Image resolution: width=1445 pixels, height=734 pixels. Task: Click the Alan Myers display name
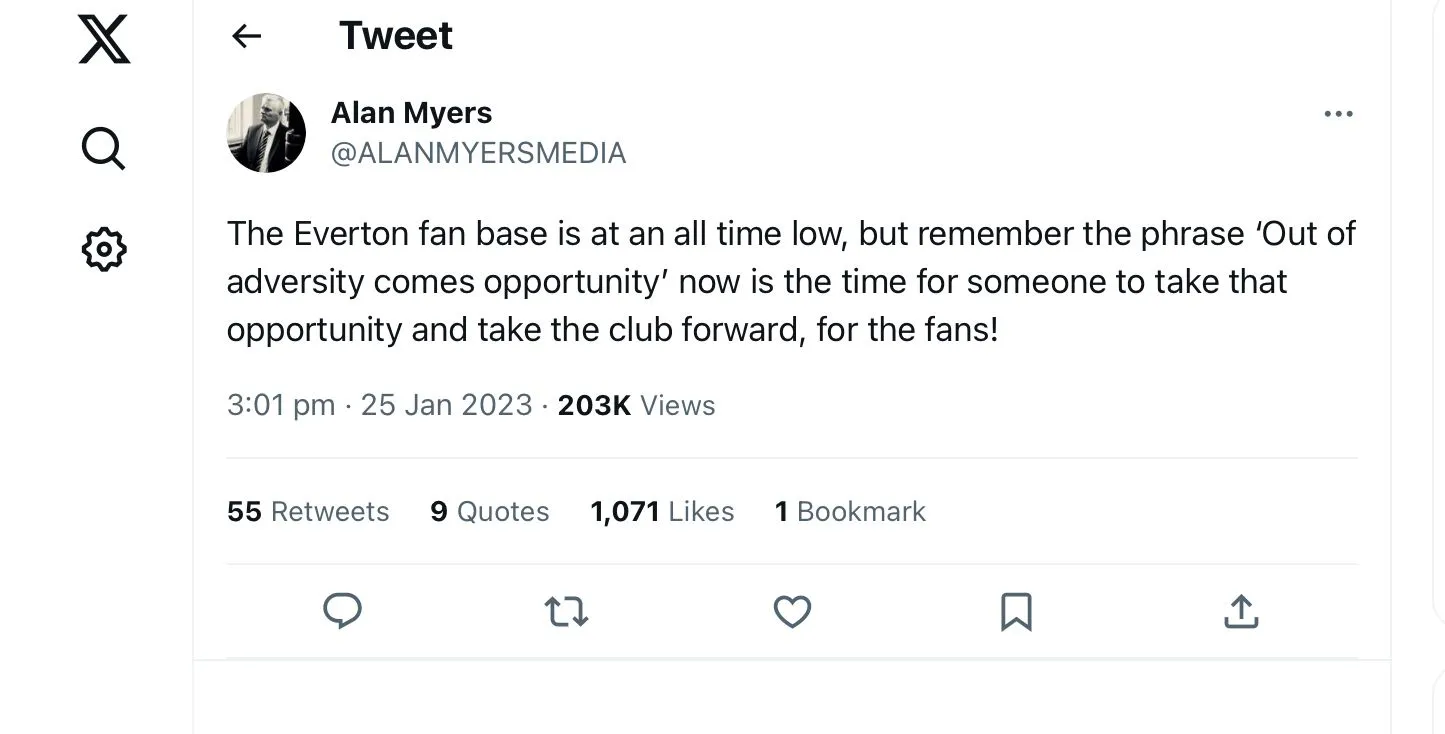click(411, 113)
